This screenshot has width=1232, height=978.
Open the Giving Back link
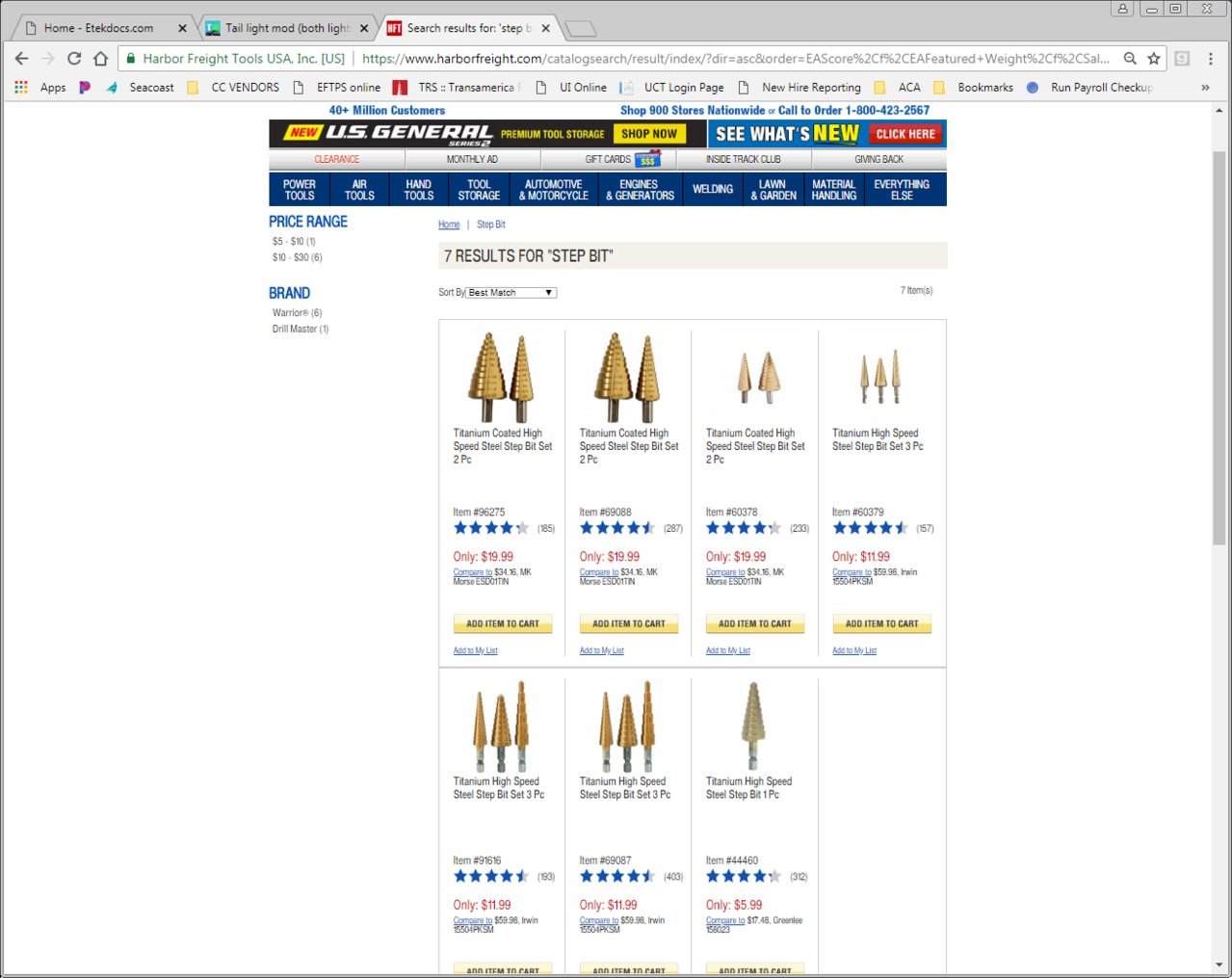click(879, 159)
